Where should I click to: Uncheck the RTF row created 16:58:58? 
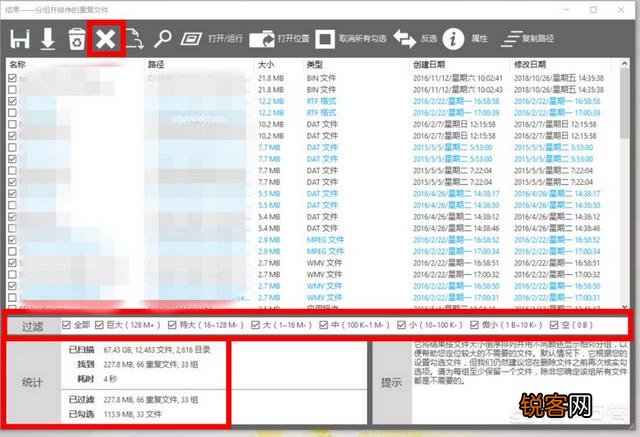pyautogui.click(x=12, y=101)
